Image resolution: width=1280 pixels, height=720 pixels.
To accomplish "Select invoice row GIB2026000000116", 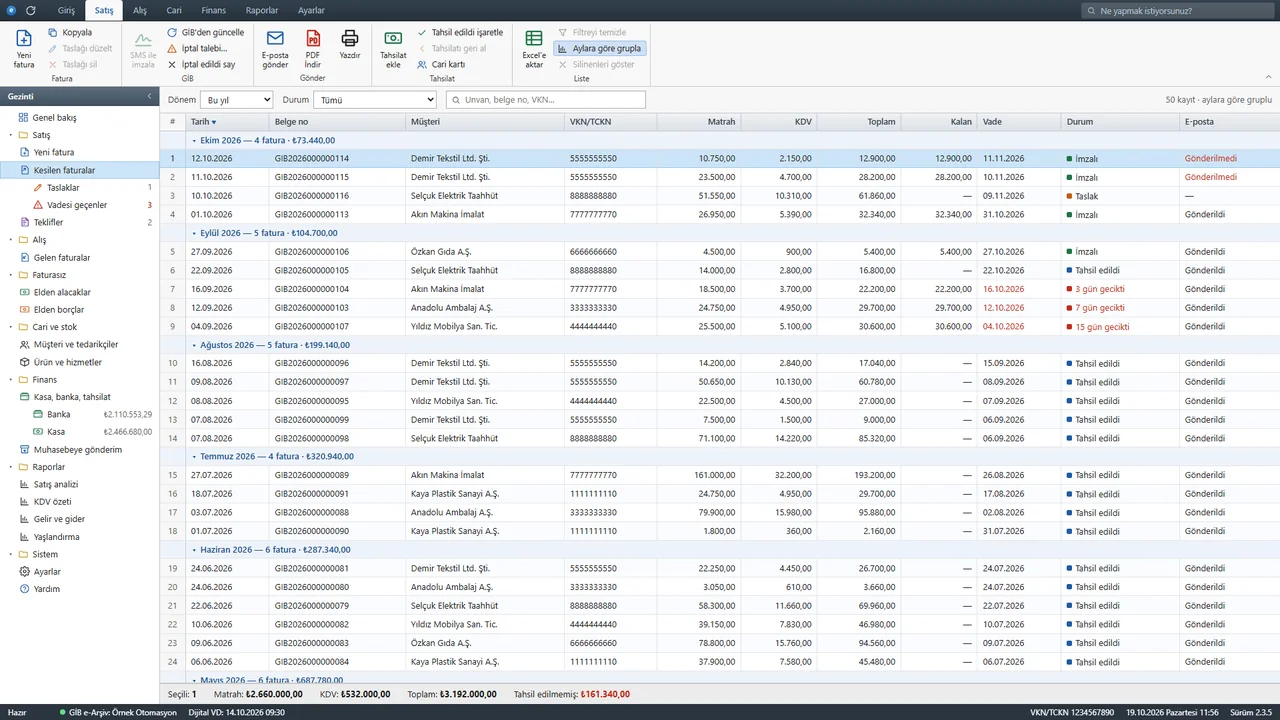I will [x=720, y=196].
